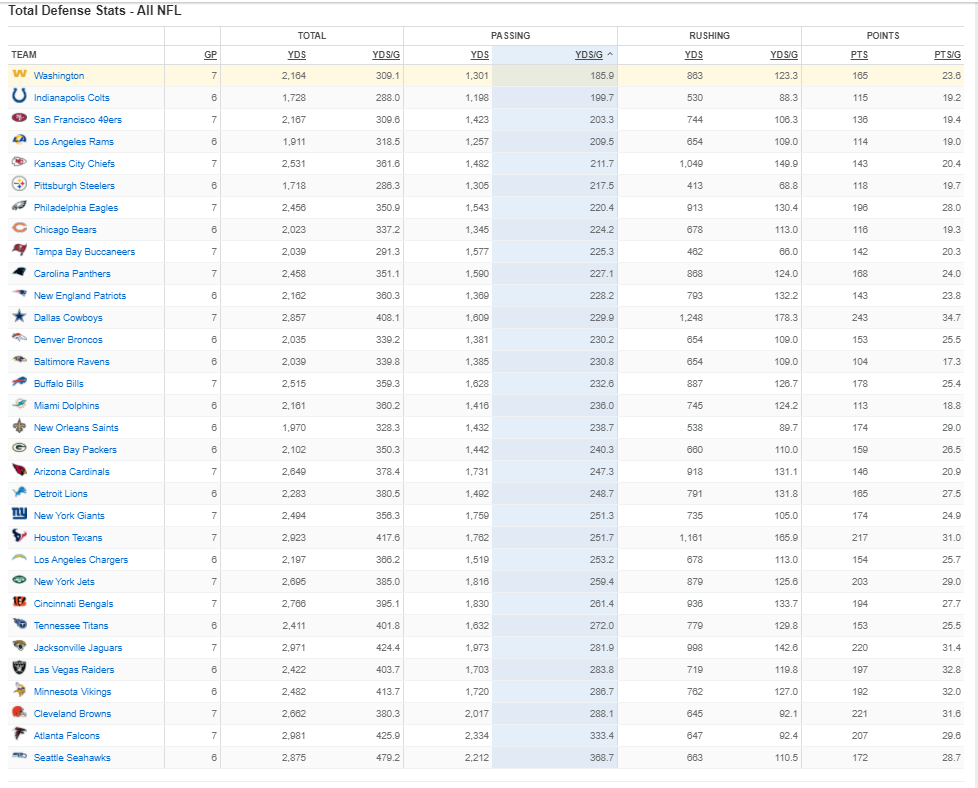
Task: Click the Atlanta Falcons logo
Action: click(19, 733)
